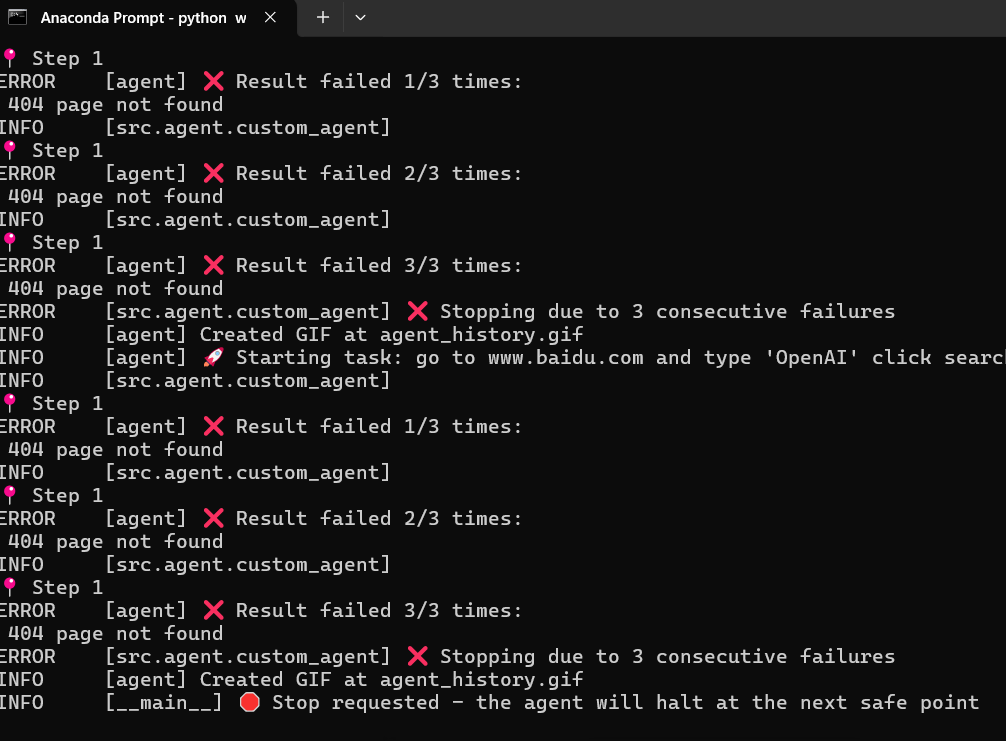This screenshot has height=741, width=1006.
Task: Click the terminal icon in the Anaconda Prompt tab
Action: coord(18,17)
